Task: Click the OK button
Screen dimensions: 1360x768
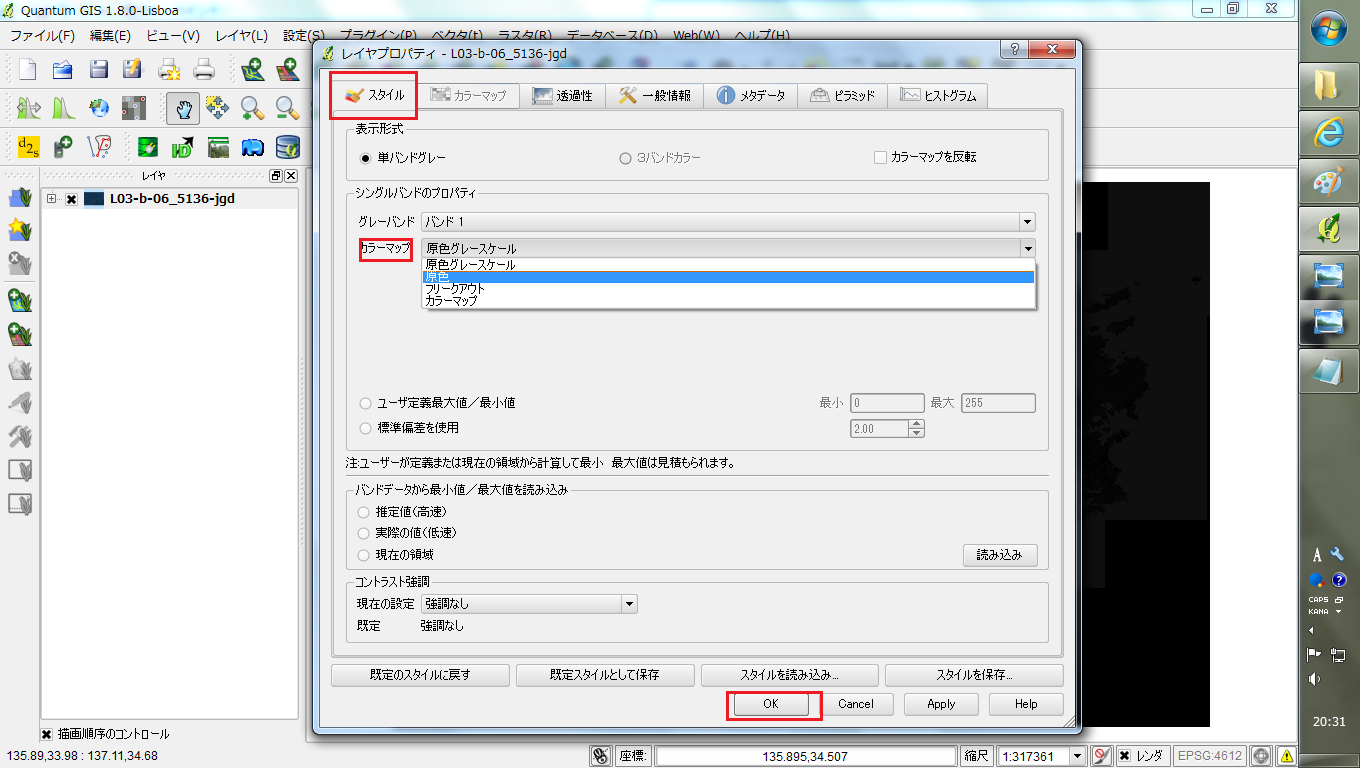Action: (x=770, y=704)
